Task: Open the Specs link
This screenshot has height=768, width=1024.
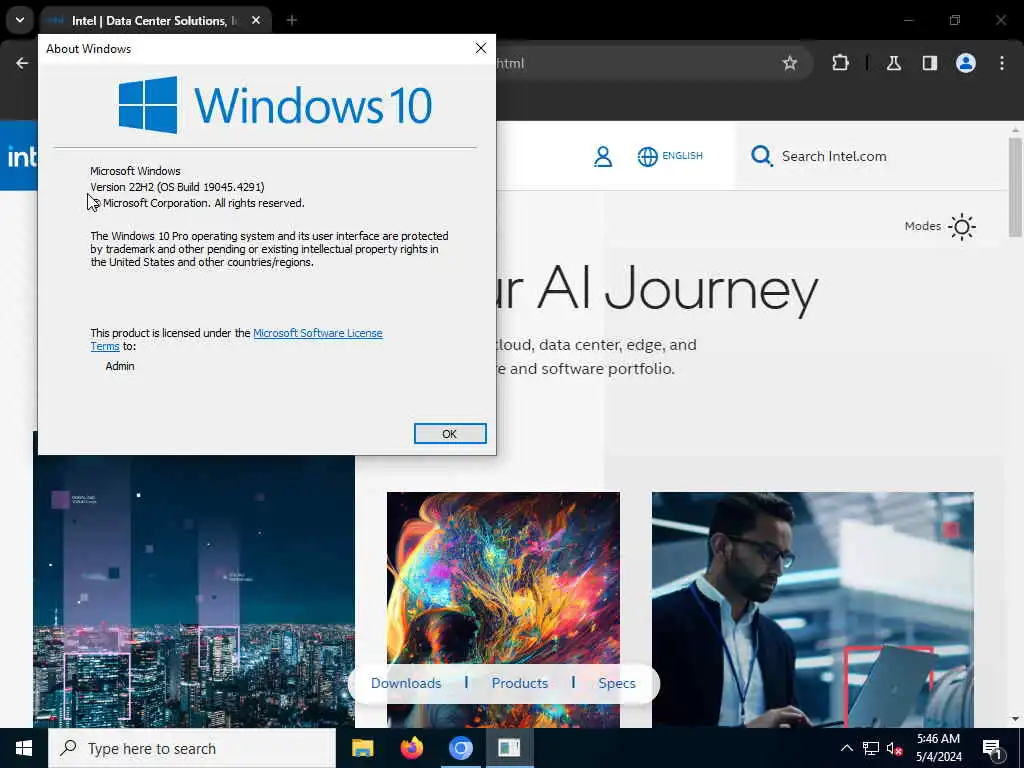Action: coord(616,683)
